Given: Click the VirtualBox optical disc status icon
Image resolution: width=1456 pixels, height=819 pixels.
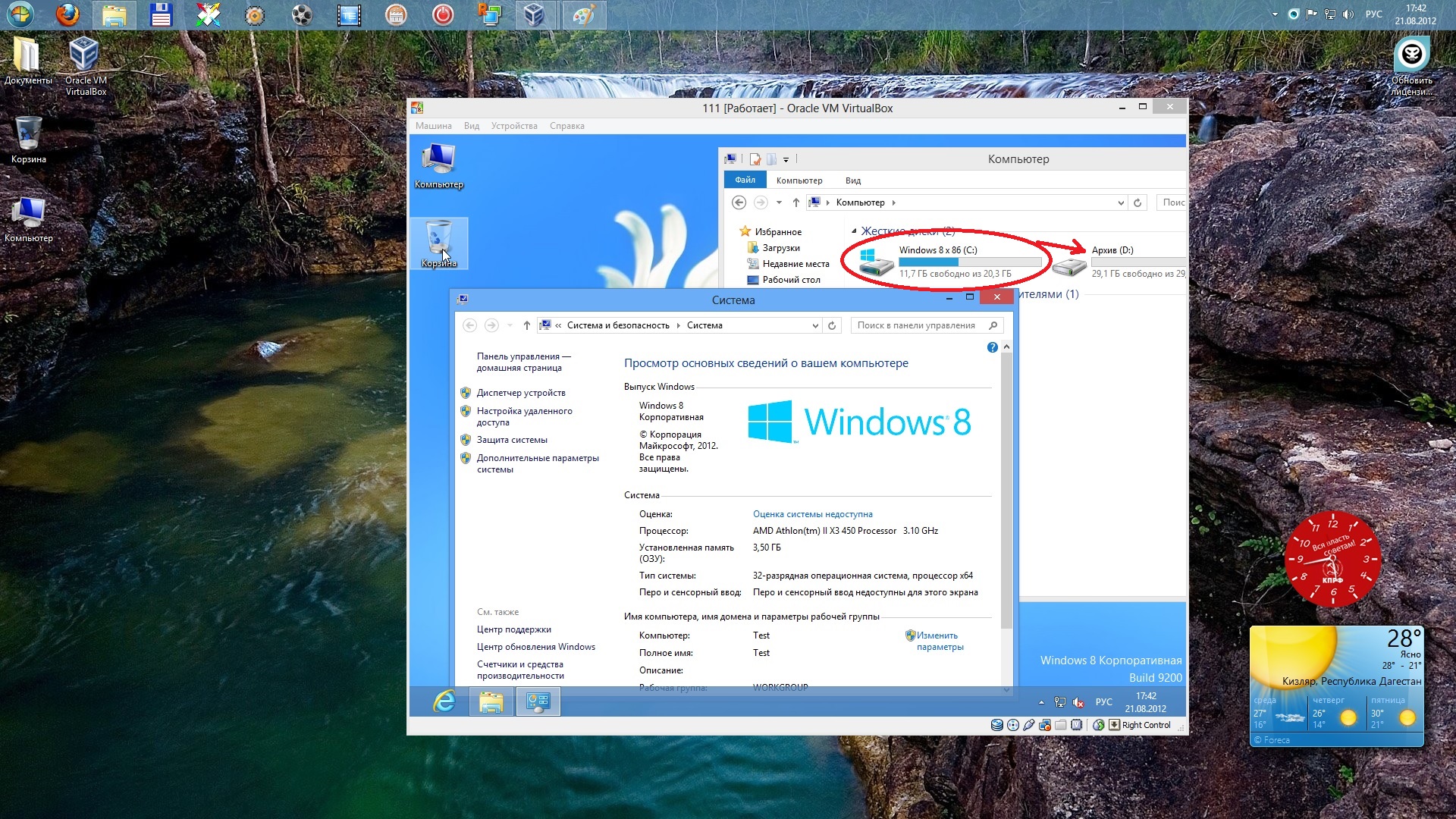Looking at the screenshot, I should [x=1013, y=725].
